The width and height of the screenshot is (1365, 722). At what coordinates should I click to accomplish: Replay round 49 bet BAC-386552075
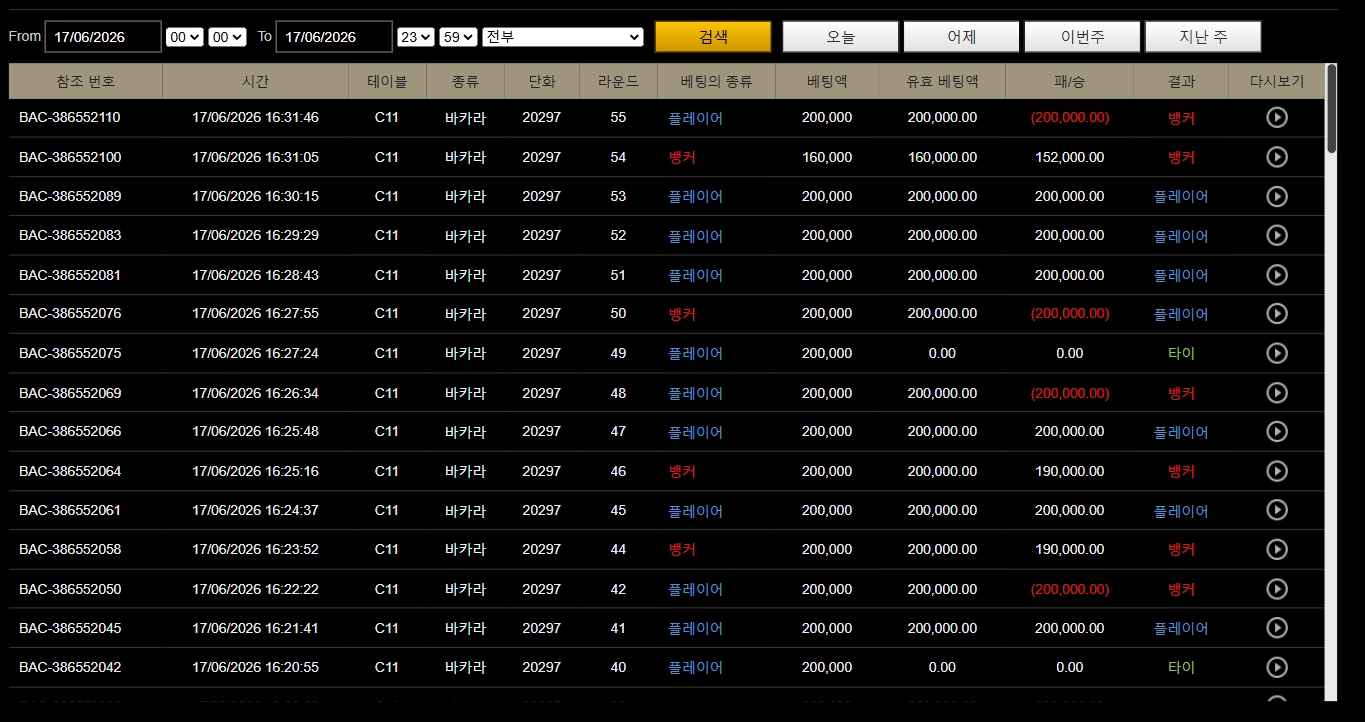(1277, 353)
